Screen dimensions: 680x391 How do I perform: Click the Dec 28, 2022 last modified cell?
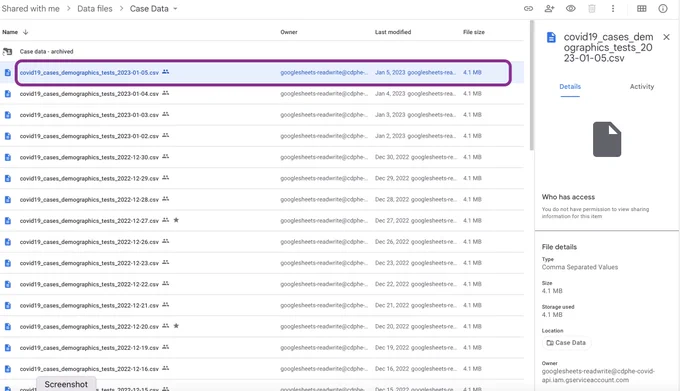(x=415, y=199)
